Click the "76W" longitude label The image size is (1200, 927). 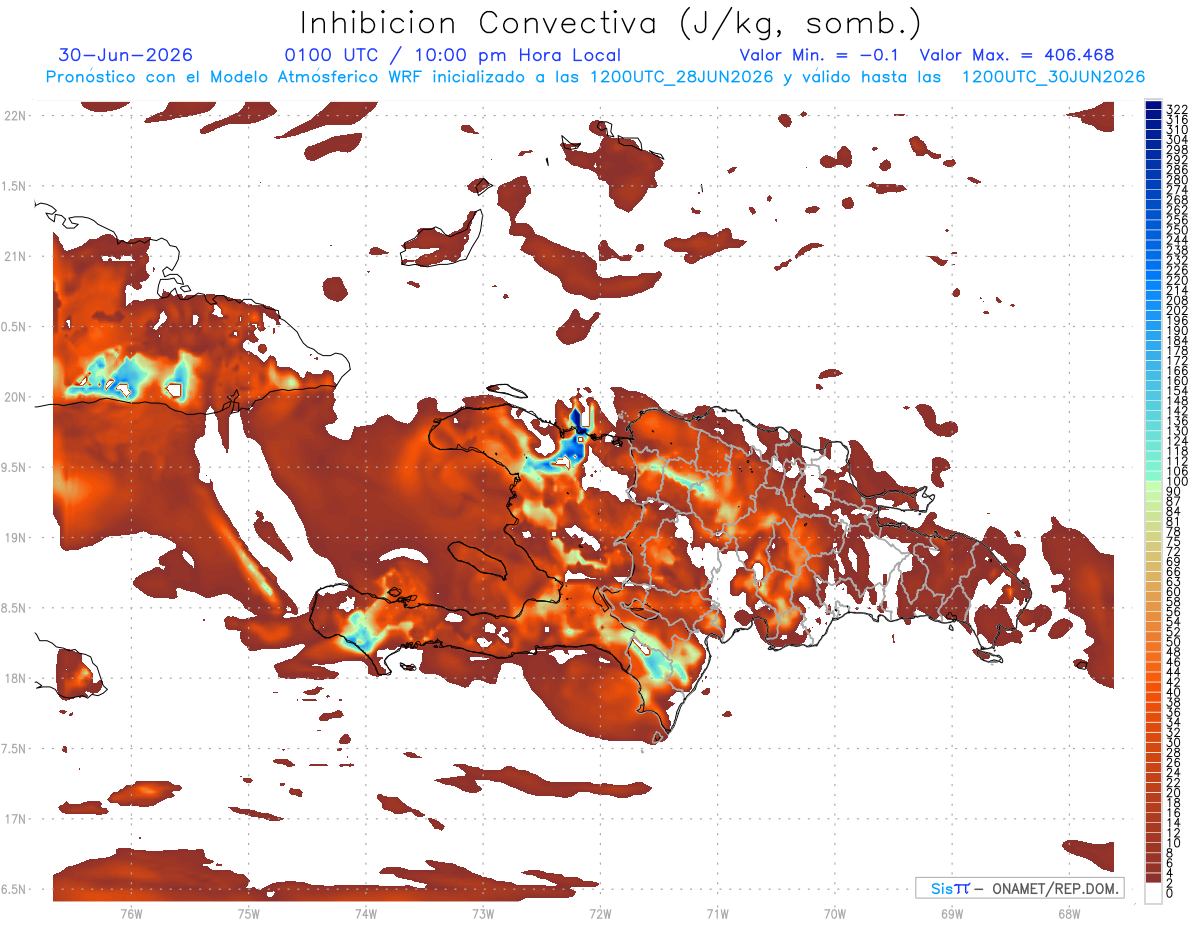point(131,913)
